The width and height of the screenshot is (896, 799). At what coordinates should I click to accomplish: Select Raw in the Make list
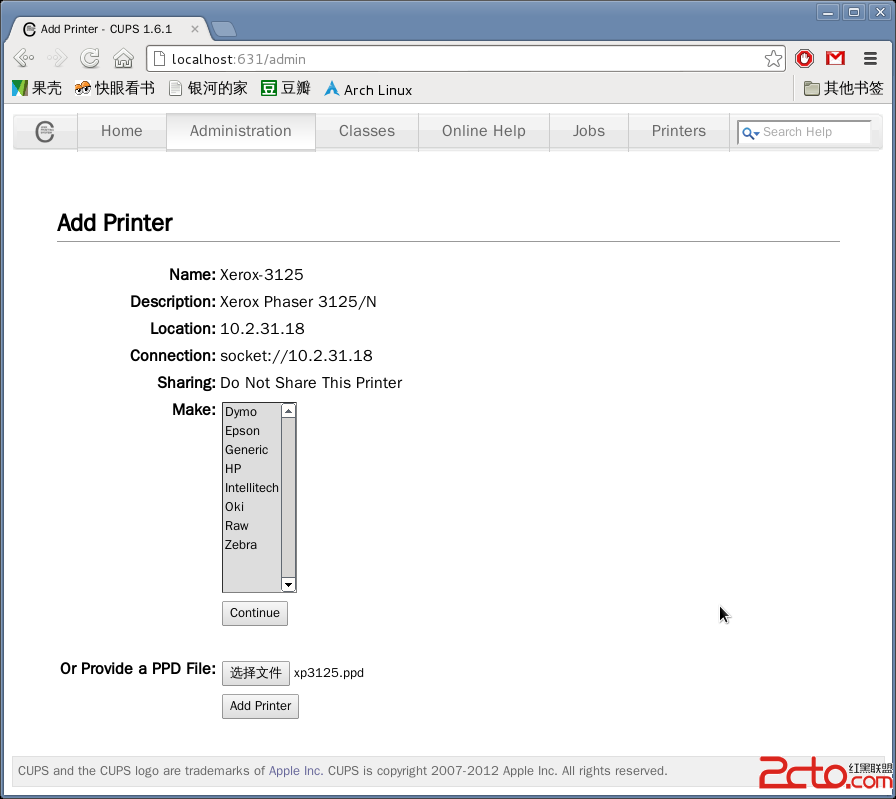252,526
